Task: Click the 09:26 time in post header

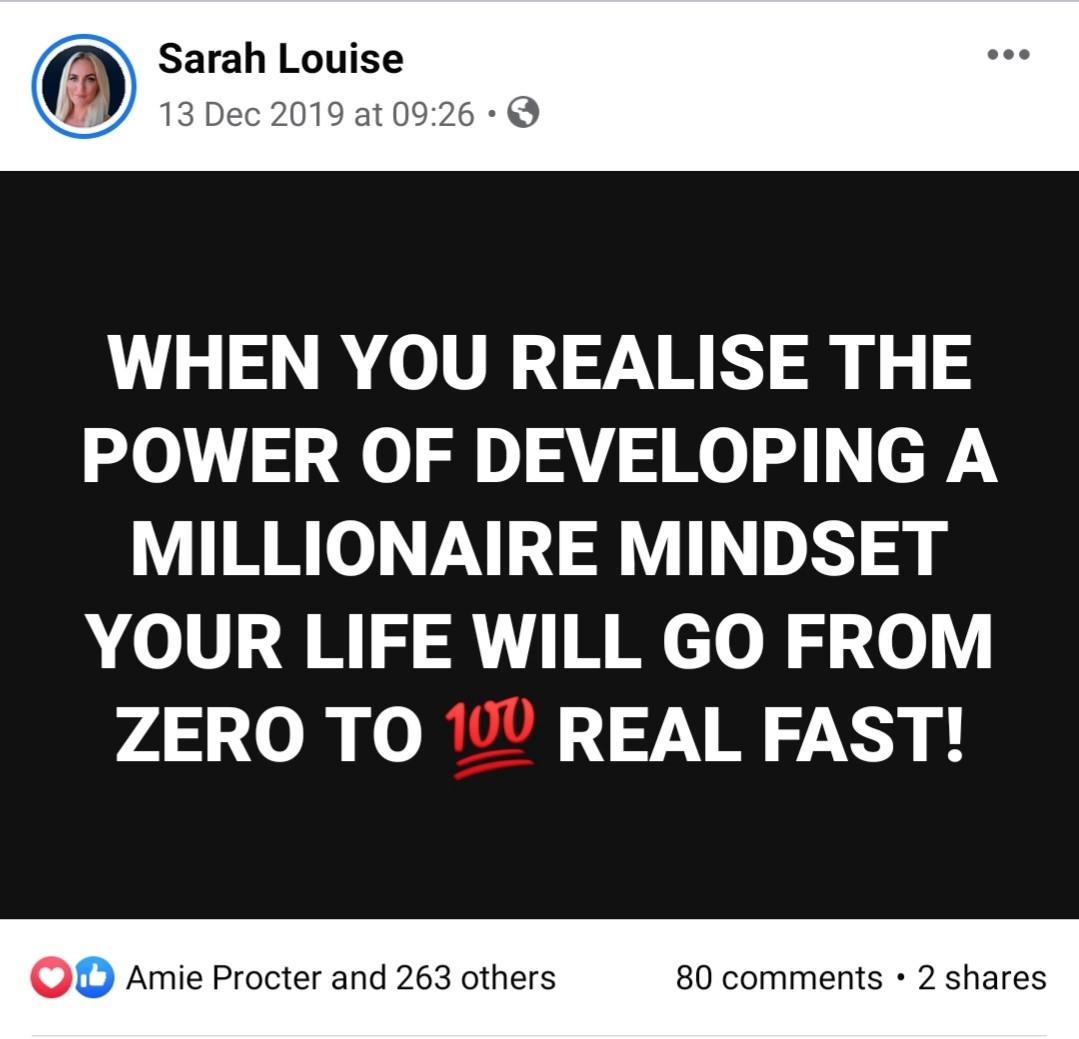Action: (433, 114)
